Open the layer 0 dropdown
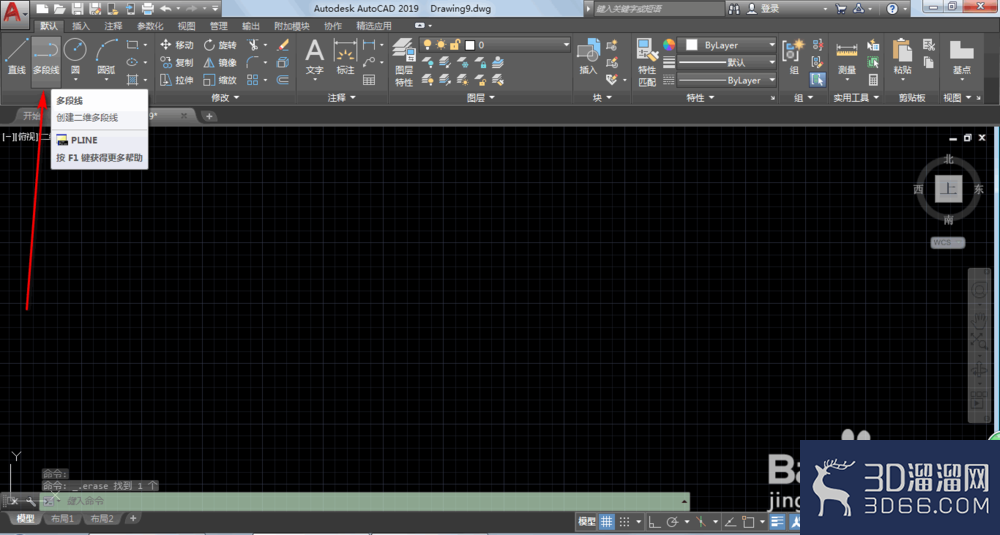This screenshot has height=535, width=1000. pyautogui.click(x=495, y=45)
